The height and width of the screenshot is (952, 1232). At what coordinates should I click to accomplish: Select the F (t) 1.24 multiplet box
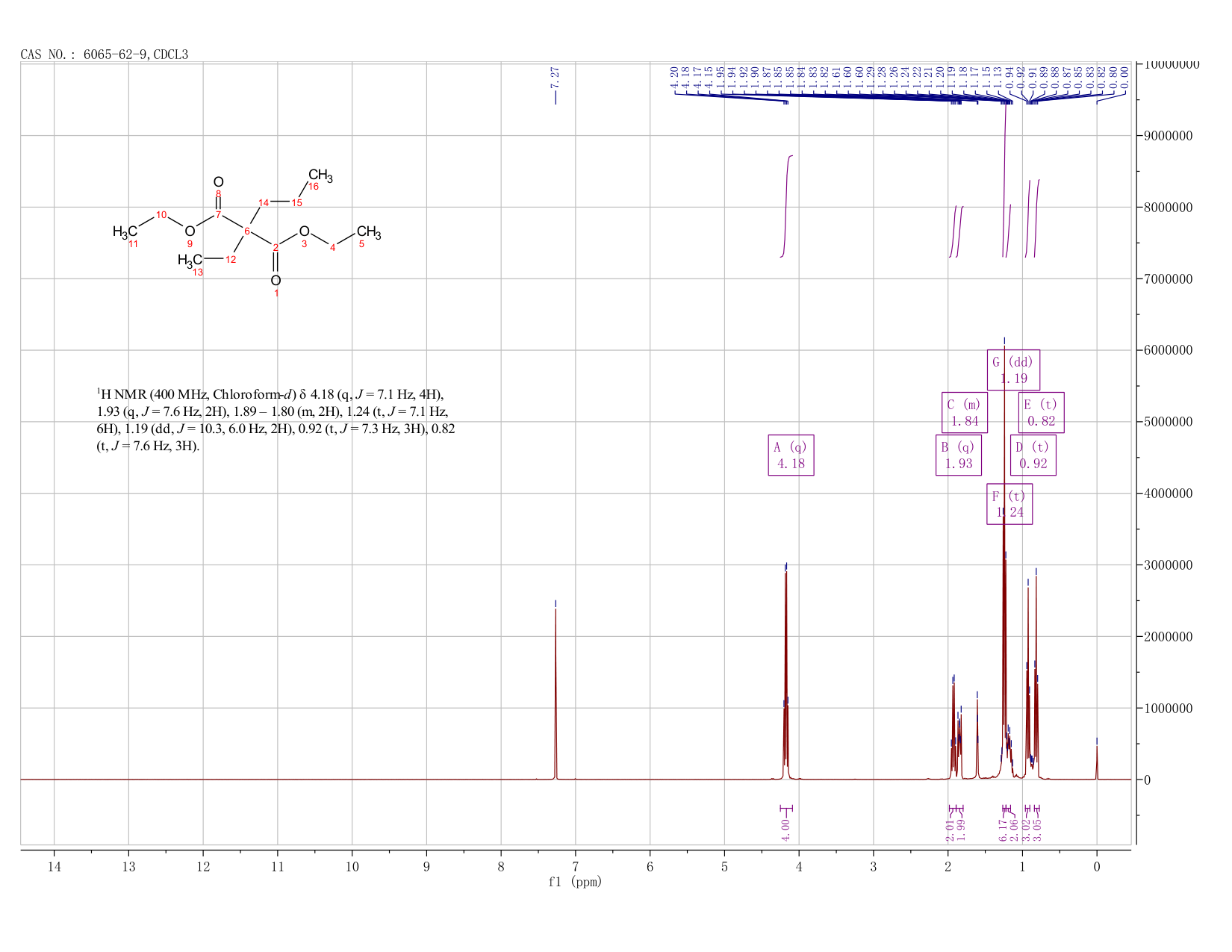[1009, 504]
